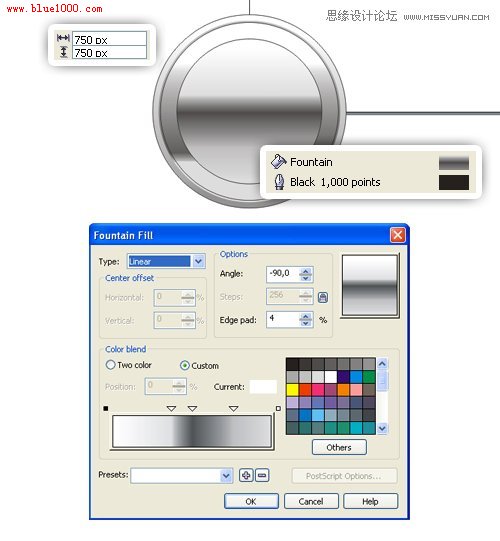Open the Presets dropdown list
This screenshot has height=541, width=500.
coord(226,476)
